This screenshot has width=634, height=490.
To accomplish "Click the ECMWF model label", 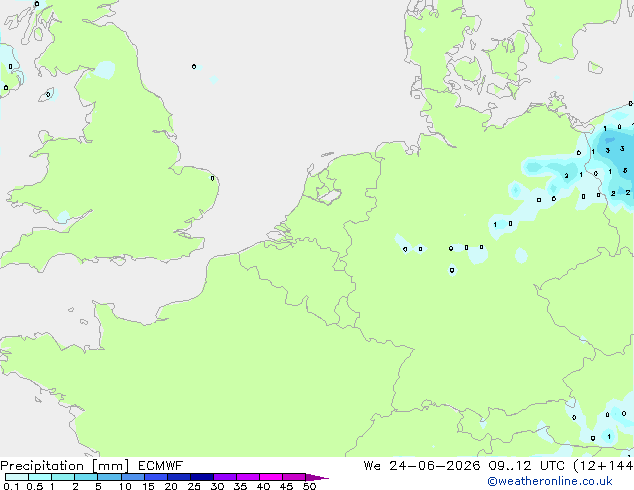I will [160, 466].
